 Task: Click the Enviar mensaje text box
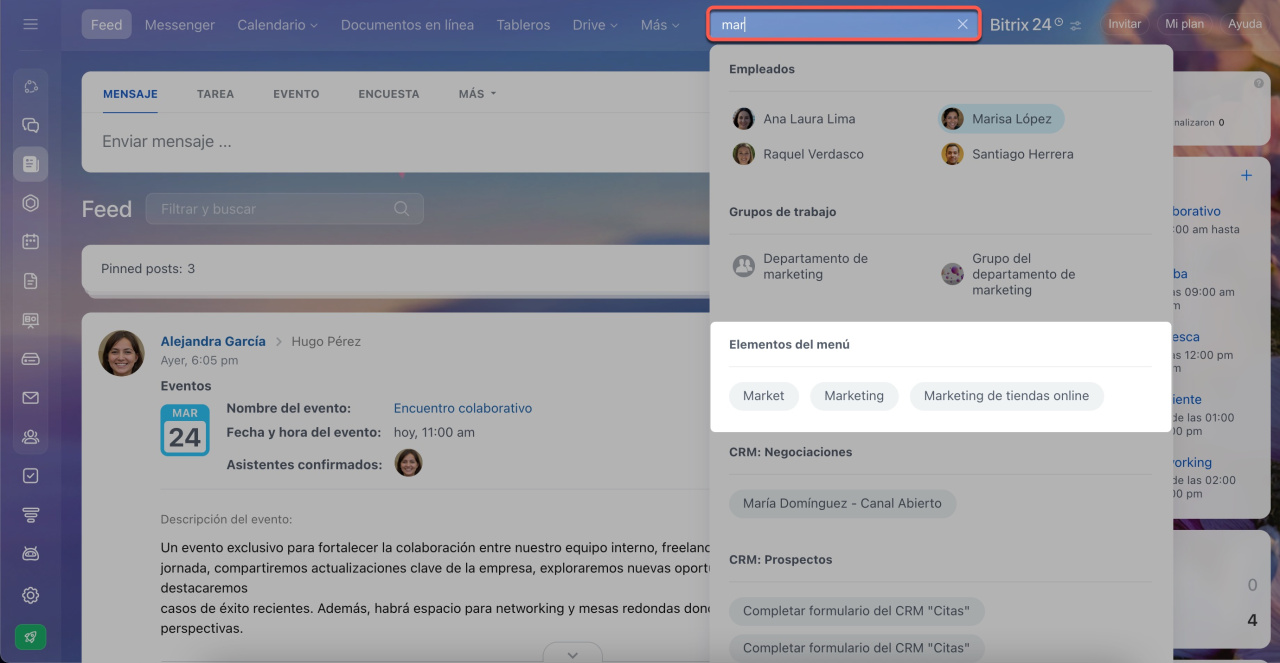(x=396, y=142)
